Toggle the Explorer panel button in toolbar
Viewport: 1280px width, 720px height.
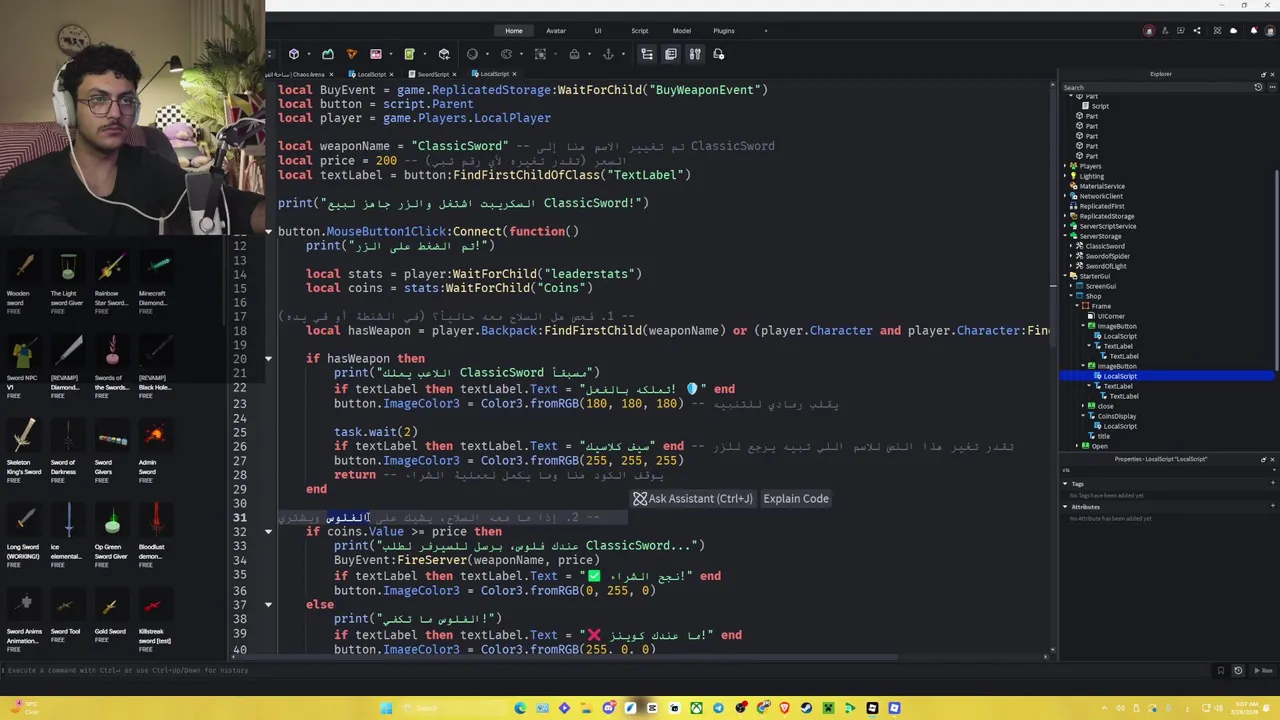(x=647, y=54)
